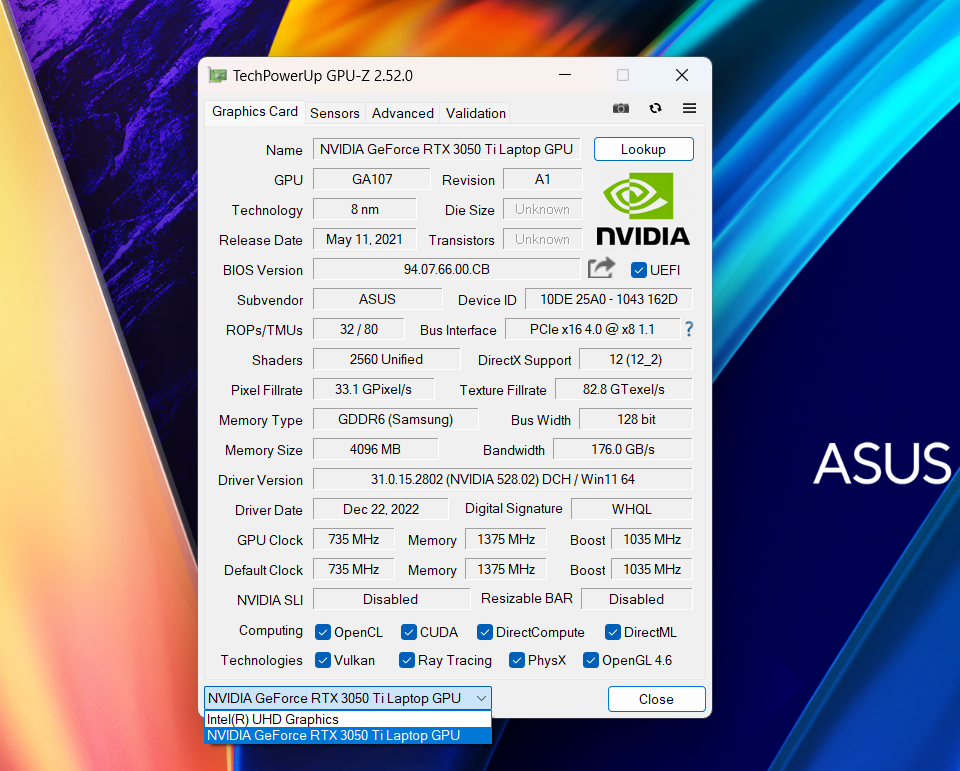Toggle the DirectCompute checkbox

(485, 632)
